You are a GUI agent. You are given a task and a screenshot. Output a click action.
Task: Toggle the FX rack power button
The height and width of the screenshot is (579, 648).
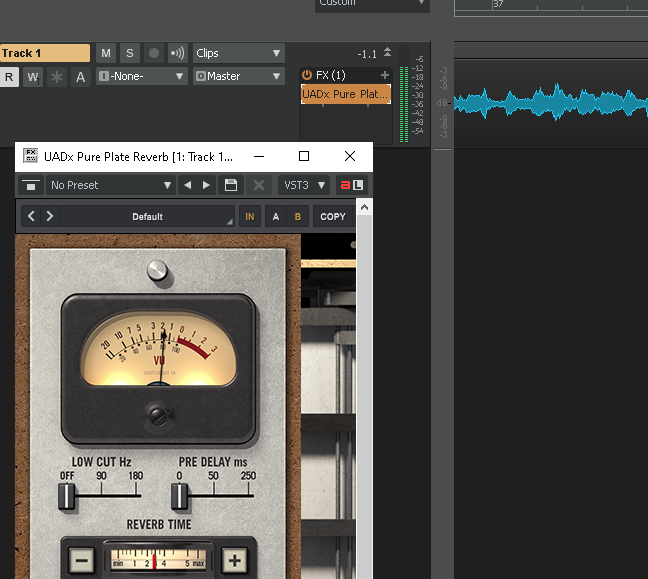pos(307,75)
